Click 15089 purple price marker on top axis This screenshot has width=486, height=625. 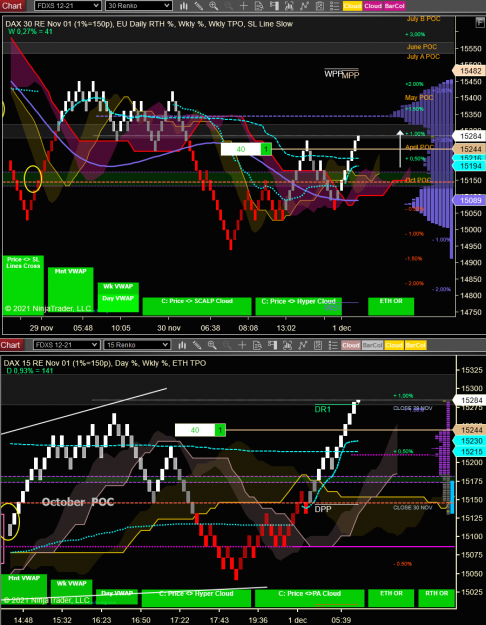click(468, 200)
